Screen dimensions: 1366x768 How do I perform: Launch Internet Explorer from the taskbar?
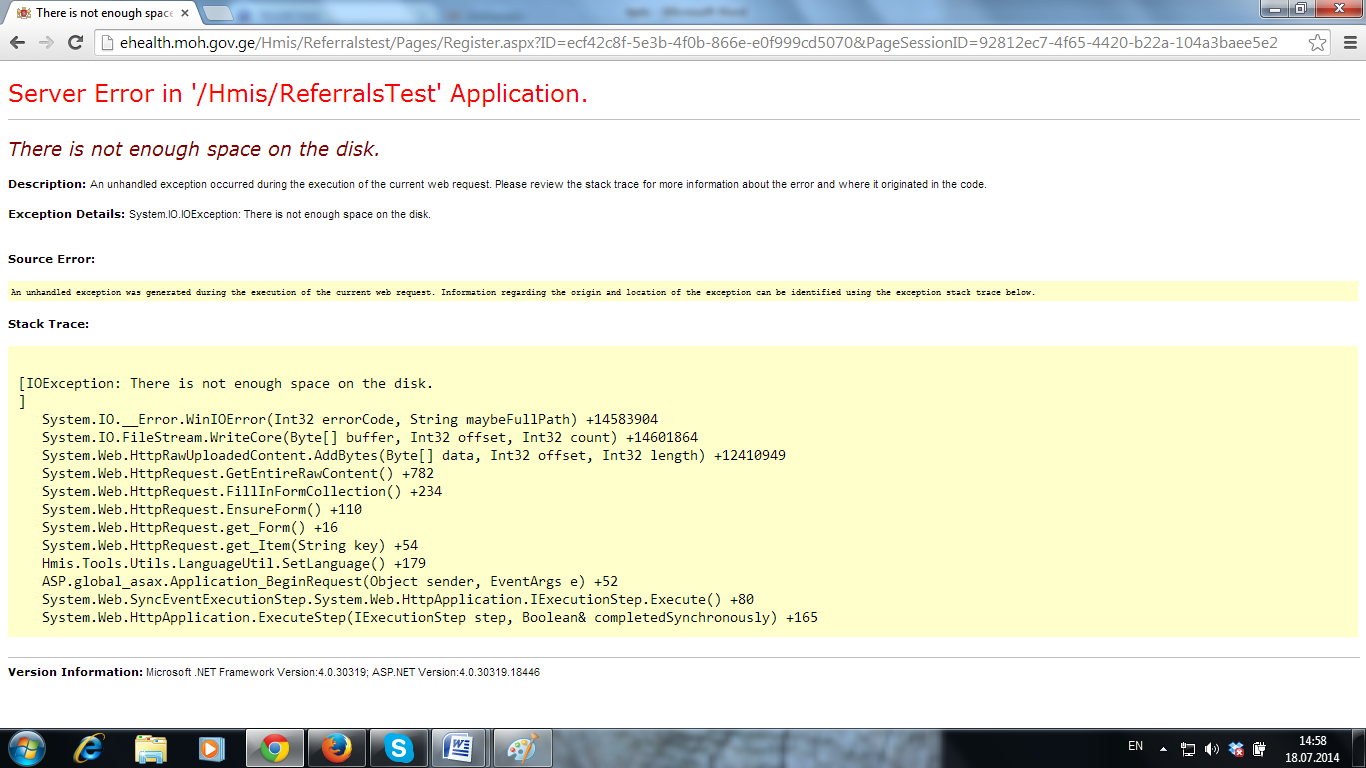click(x=92, y=748)
